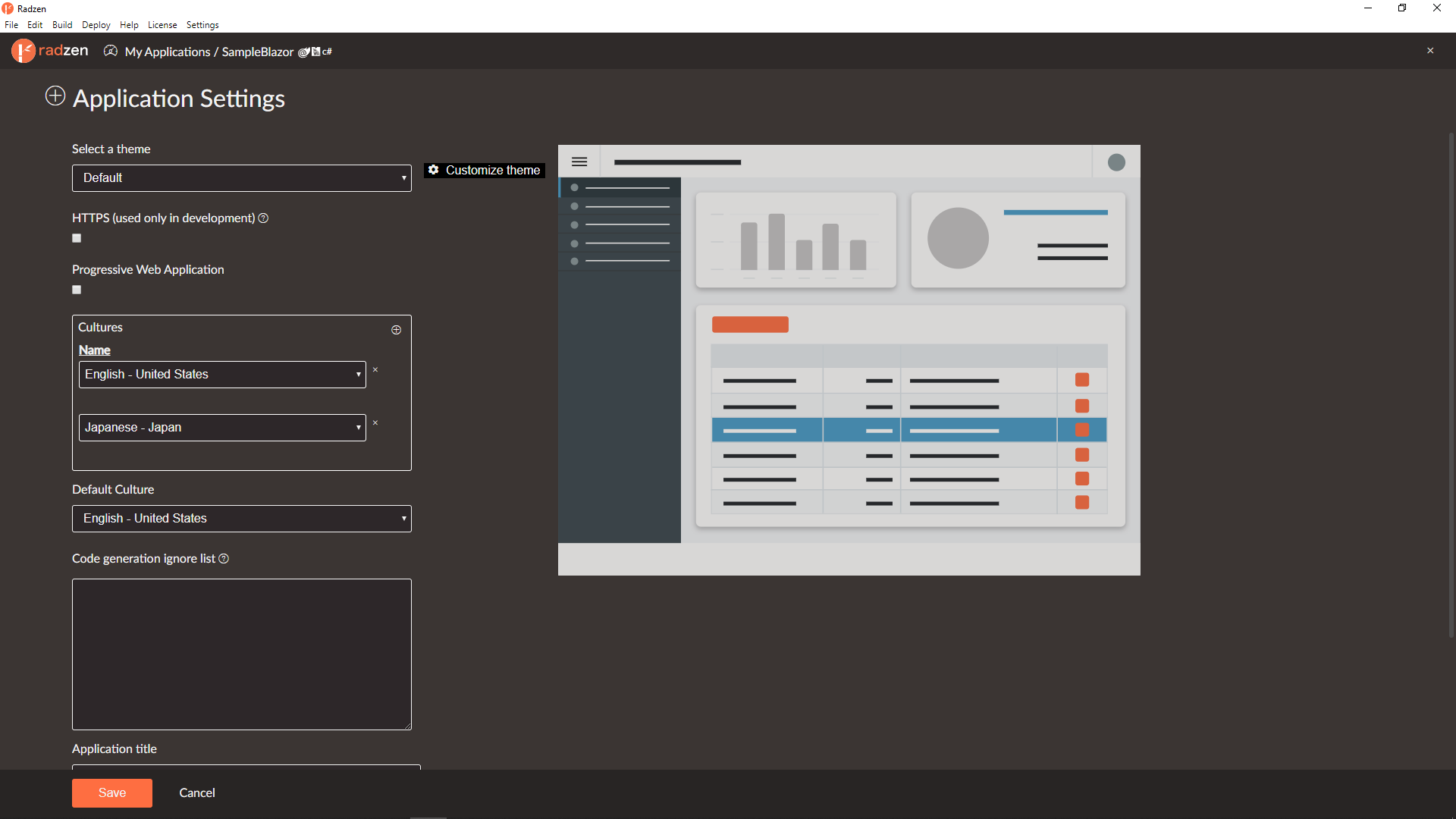Click the Name column header in Cultures
The height and width of the screenshot is (819, 1456).
click(x=95, y=350)
